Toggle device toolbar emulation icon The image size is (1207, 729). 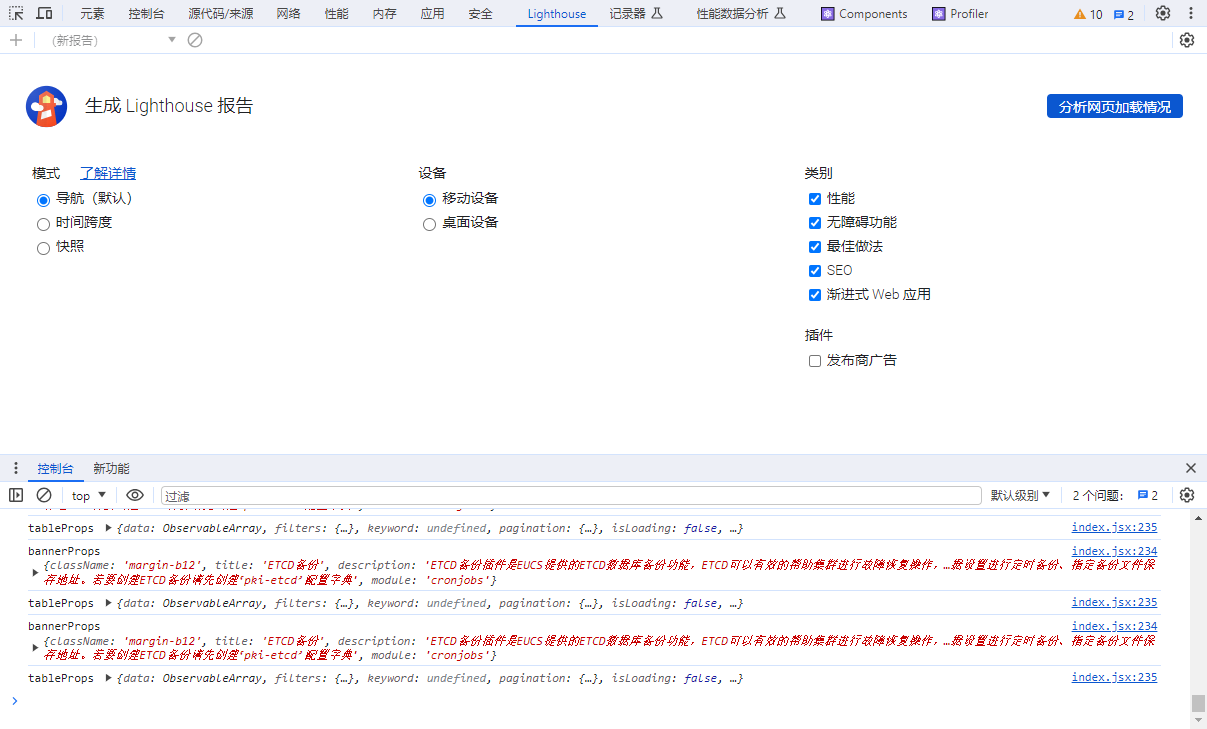tap(45, 14)
